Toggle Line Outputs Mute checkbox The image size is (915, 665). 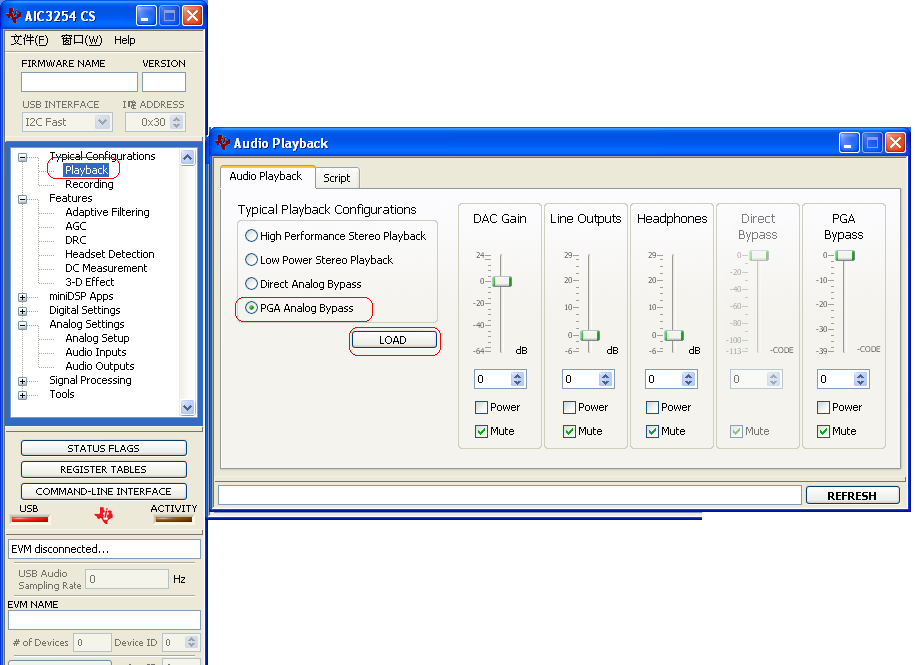570,431
